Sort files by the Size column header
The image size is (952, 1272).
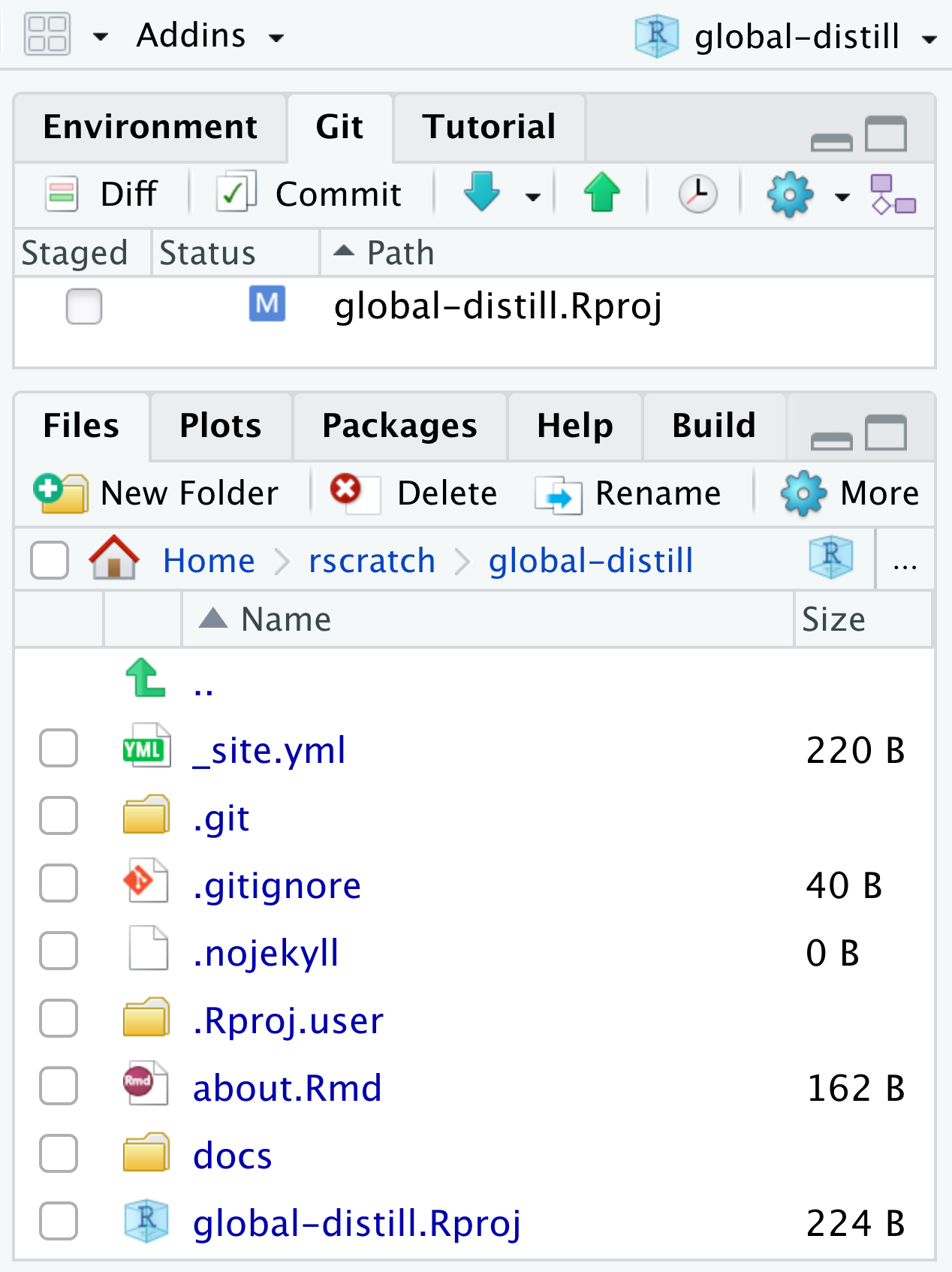click(833, 619)
